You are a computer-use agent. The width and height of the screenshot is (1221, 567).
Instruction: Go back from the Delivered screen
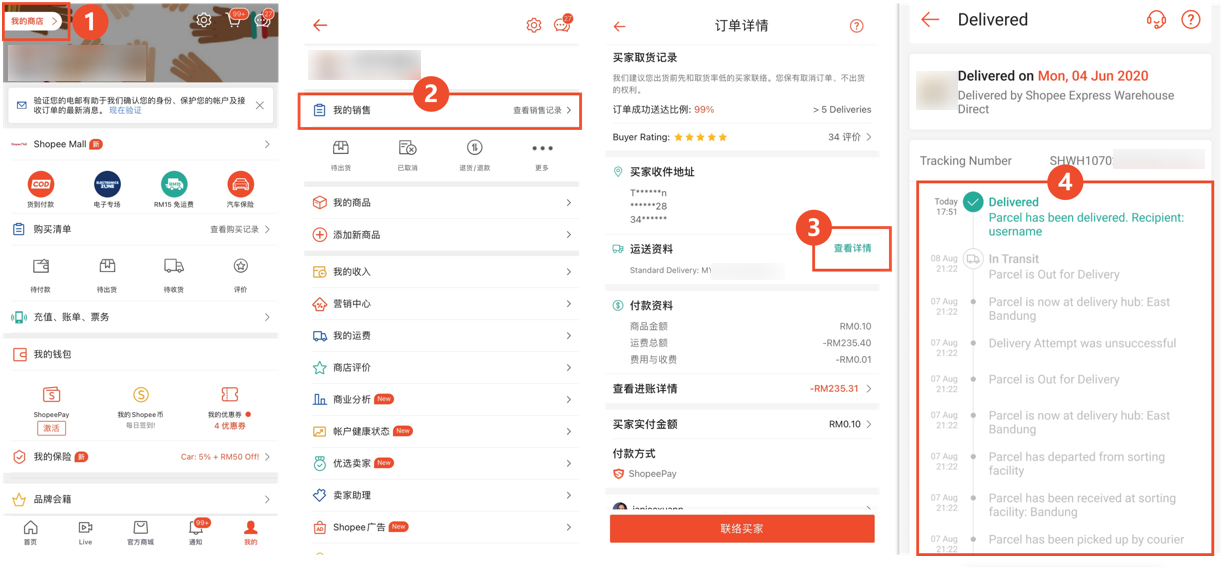[930, 19]
